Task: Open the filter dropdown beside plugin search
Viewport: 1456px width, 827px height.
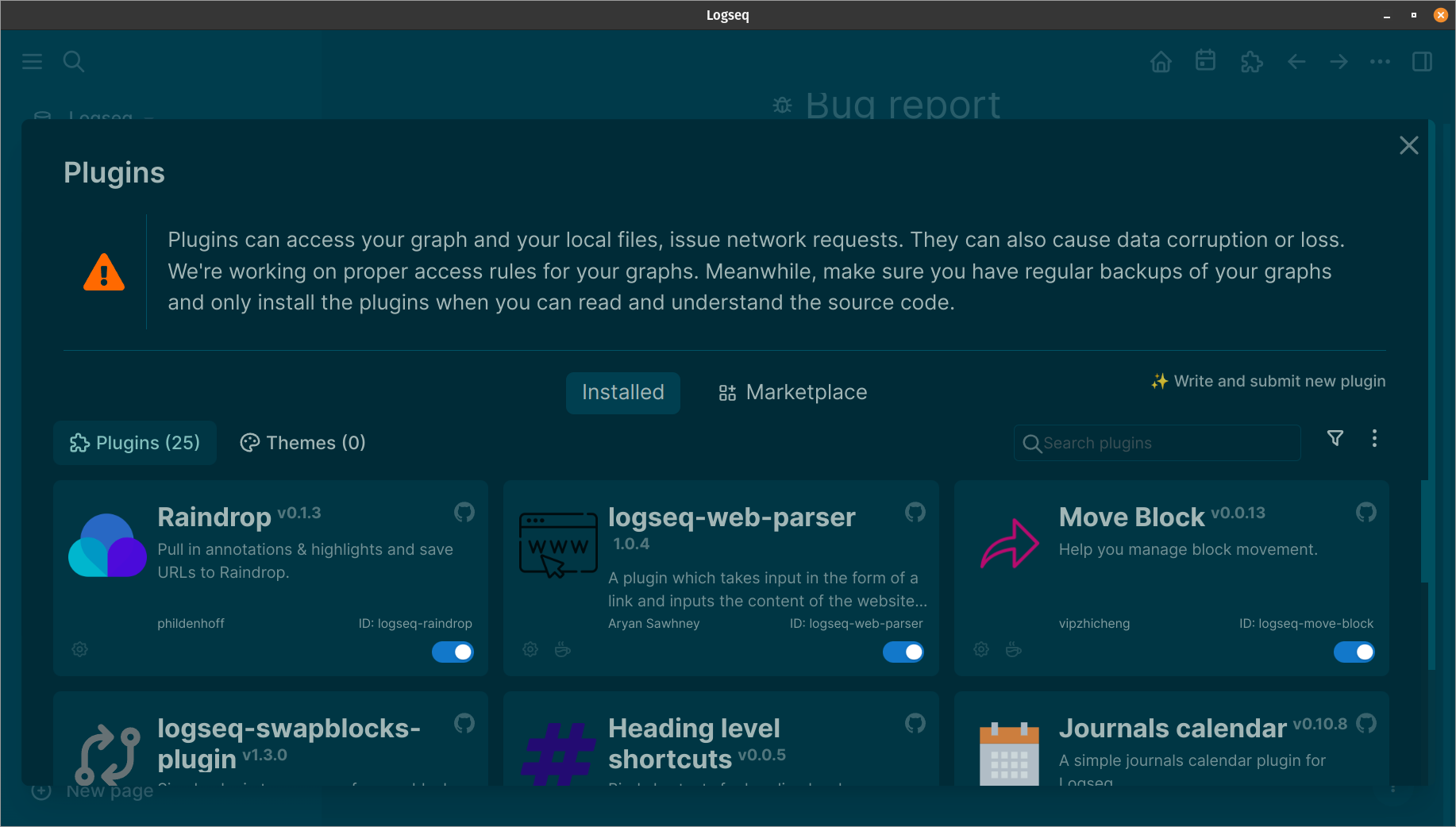Action: point(1335,438)
